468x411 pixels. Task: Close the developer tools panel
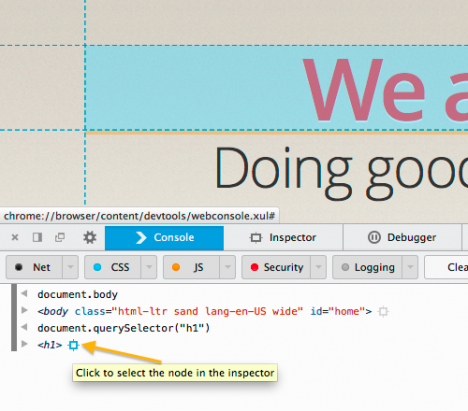[x=15, y=237]
